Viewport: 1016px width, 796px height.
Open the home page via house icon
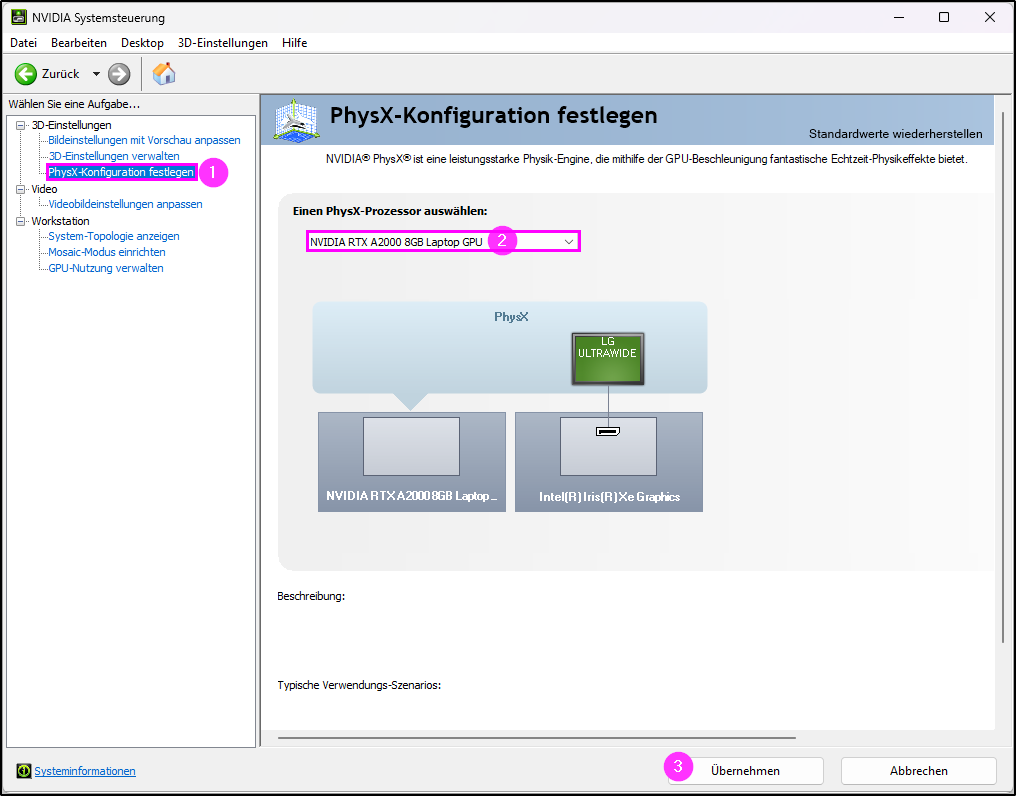click(x=164, y=73)
